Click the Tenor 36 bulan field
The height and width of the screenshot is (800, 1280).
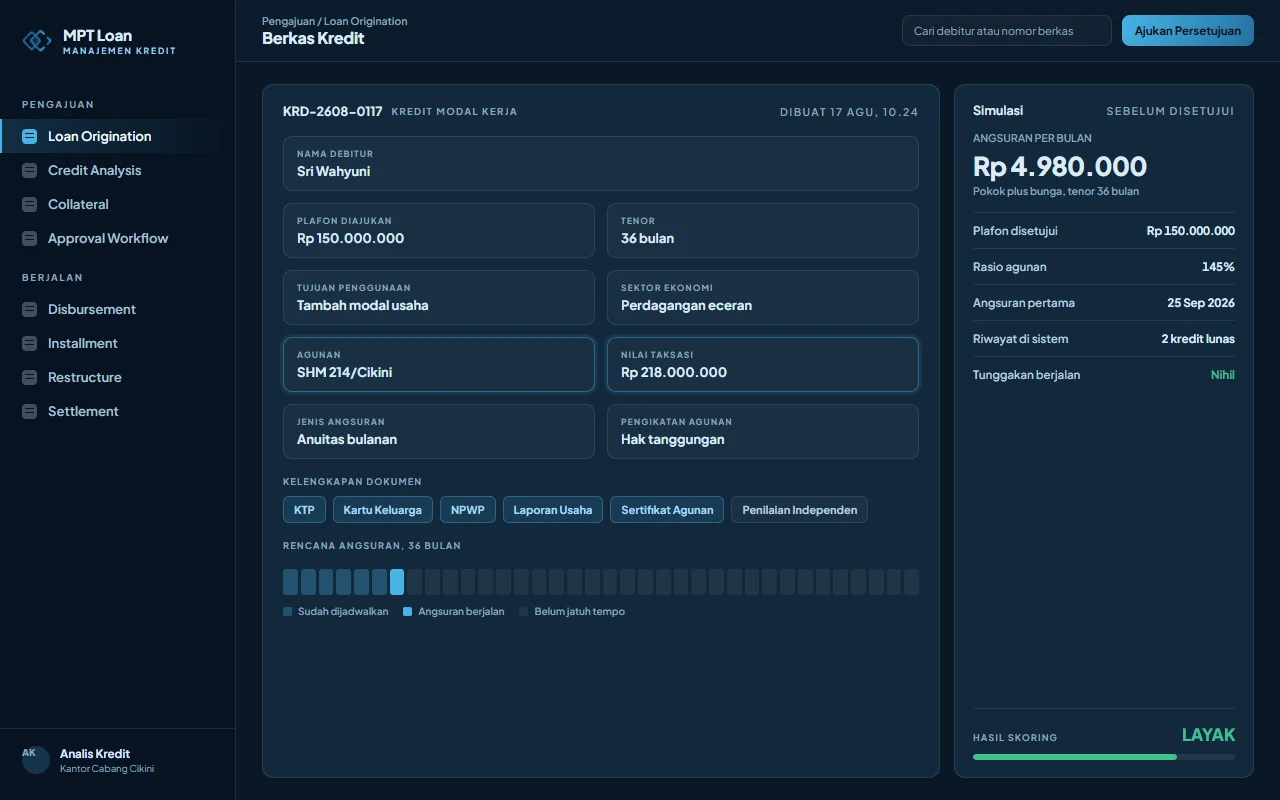coord(763,231)
